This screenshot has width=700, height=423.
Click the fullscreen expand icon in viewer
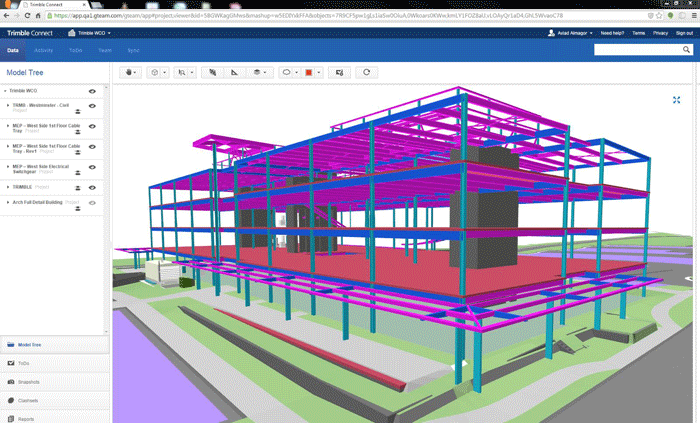click(x=677, y=100)
